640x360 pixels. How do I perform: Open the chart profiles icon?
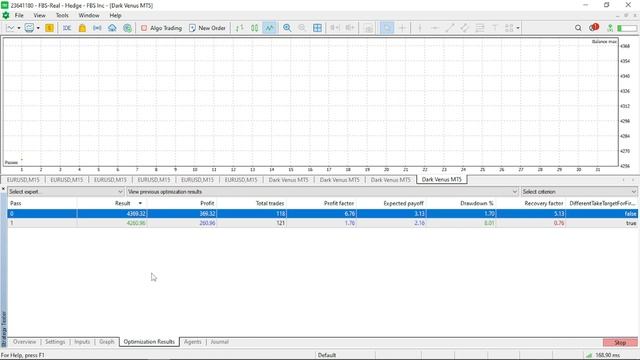tap(29, 28)
